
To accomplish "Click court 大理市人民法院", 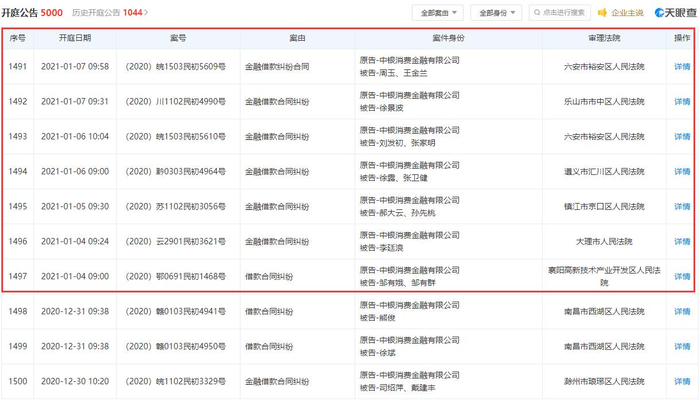I will tap(604, 241).
